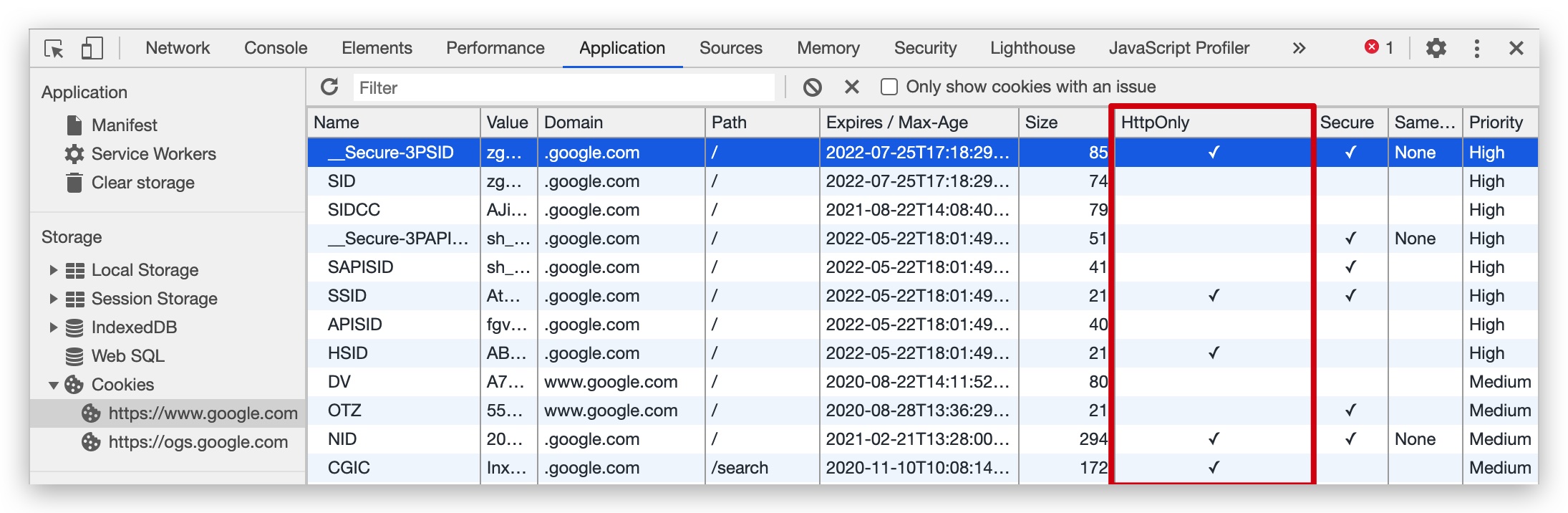This screenshot has width=1568, height=513.
Task: Refresh the cookies list
Action: [x=329, y=87]
